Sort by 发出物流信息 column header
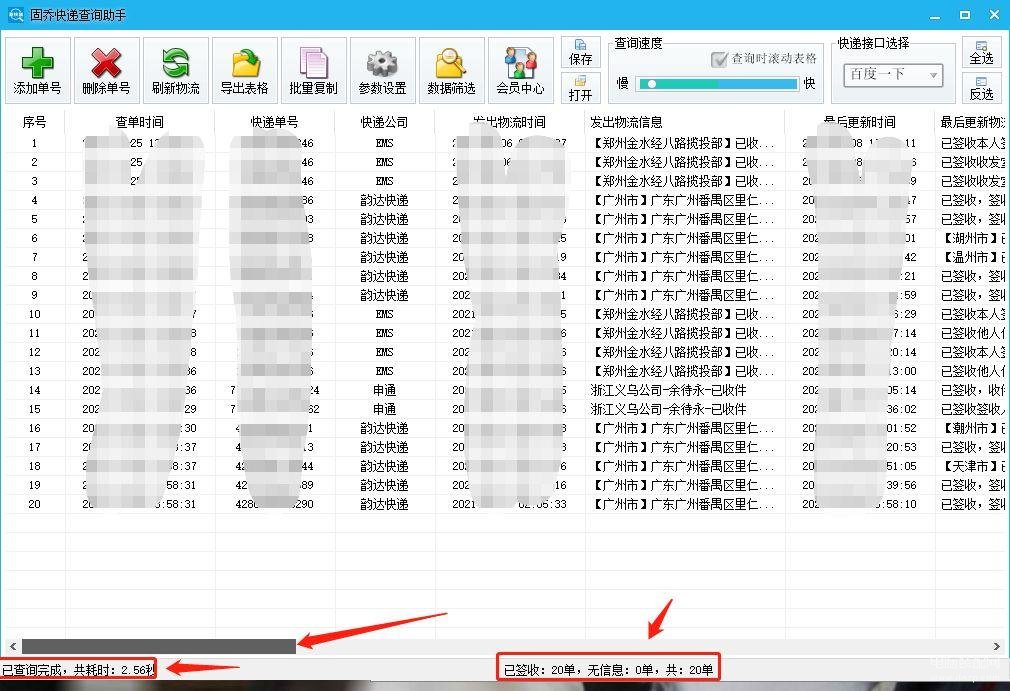This screenshot has height=691, width=1010. click(685, 122)
